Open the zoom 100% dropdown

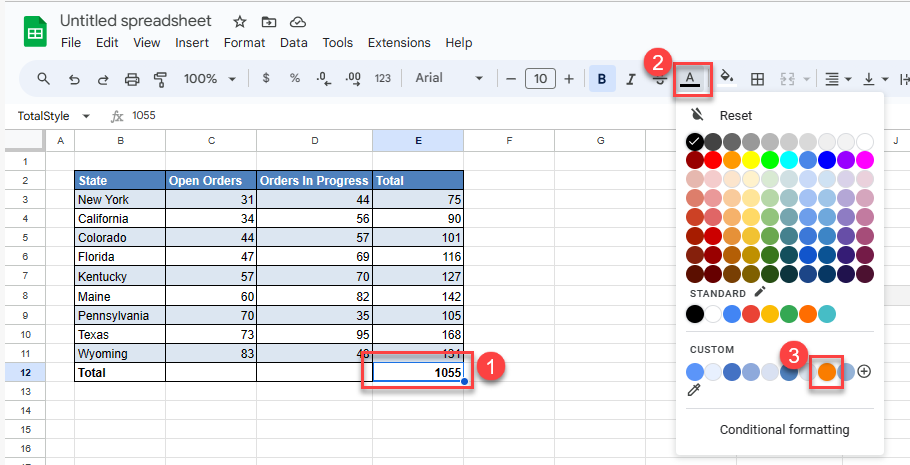(x=210, y=79)
